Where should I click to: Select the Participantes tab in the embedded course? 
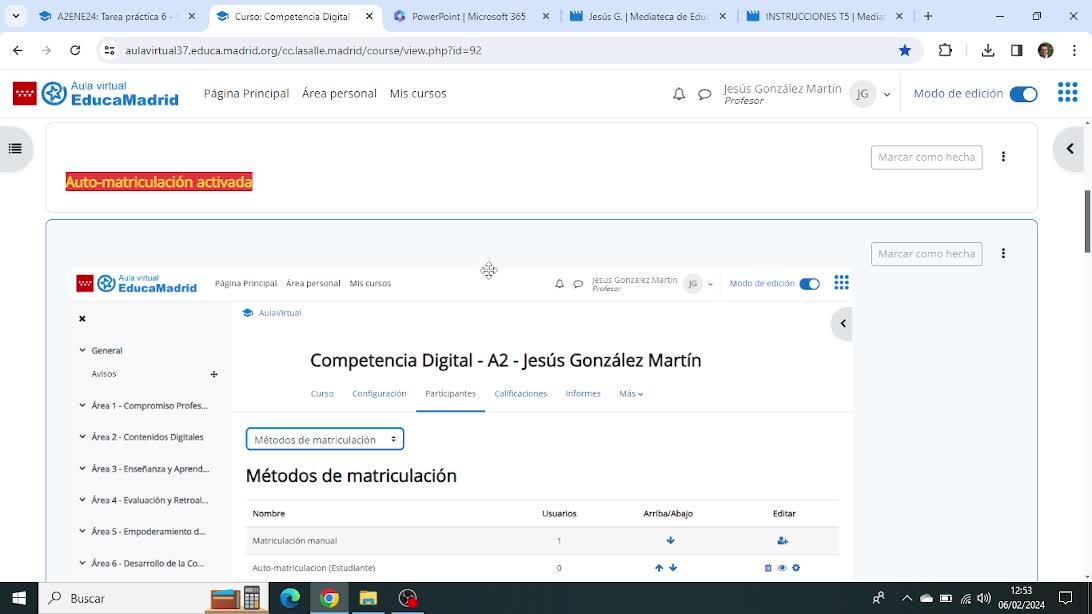(x=451, y=394)
